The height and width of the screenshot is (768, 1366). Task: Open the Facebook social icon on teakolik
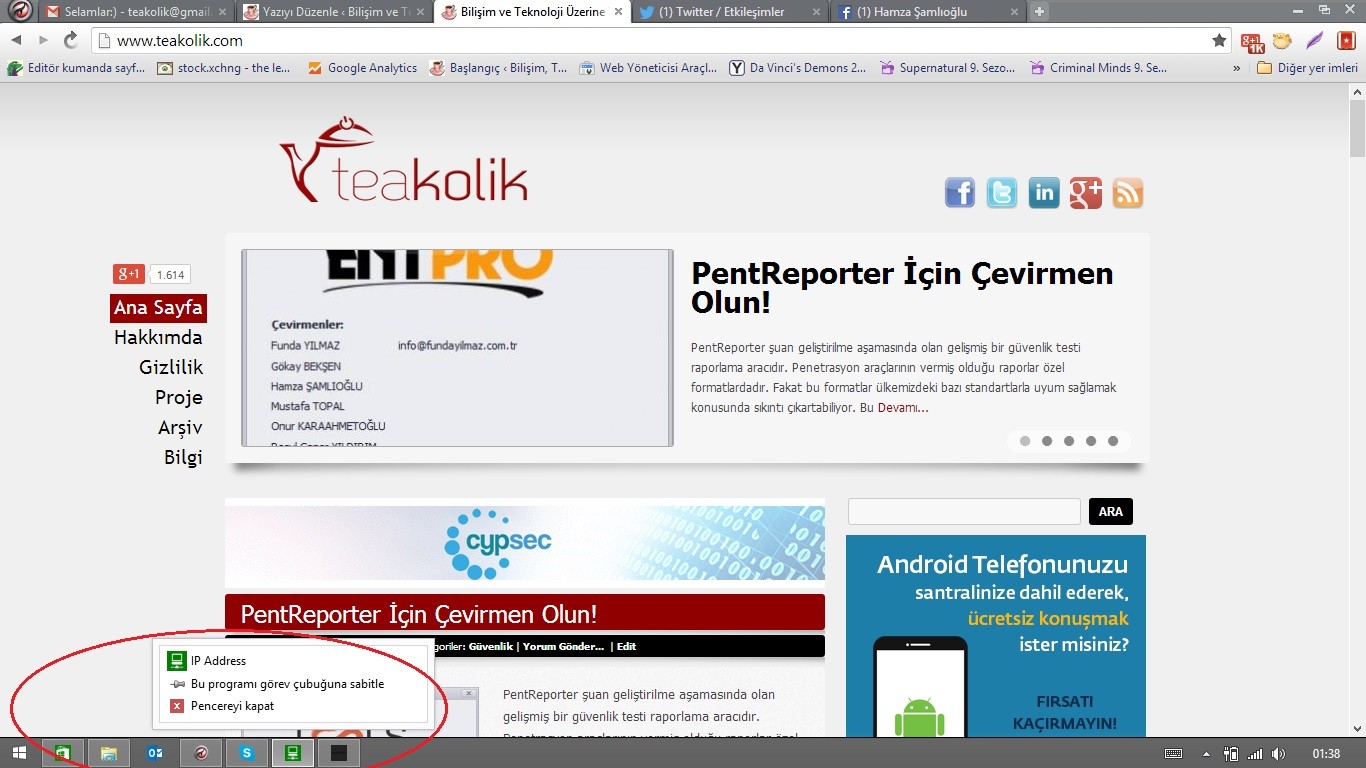point(960,193)
